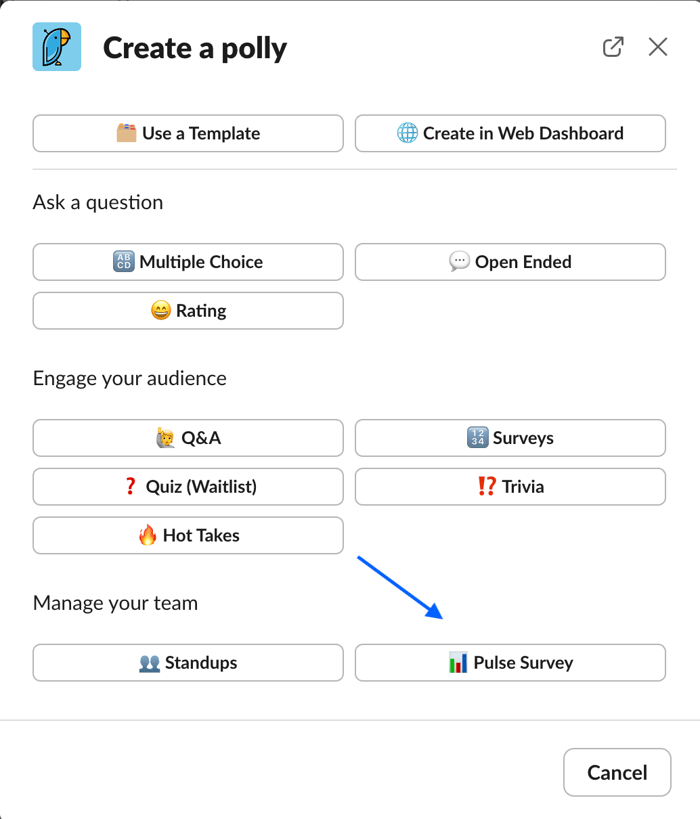Viewport: 700px width, 819px height.
Task: Start a Q&A session
Action: coord(188,438)
